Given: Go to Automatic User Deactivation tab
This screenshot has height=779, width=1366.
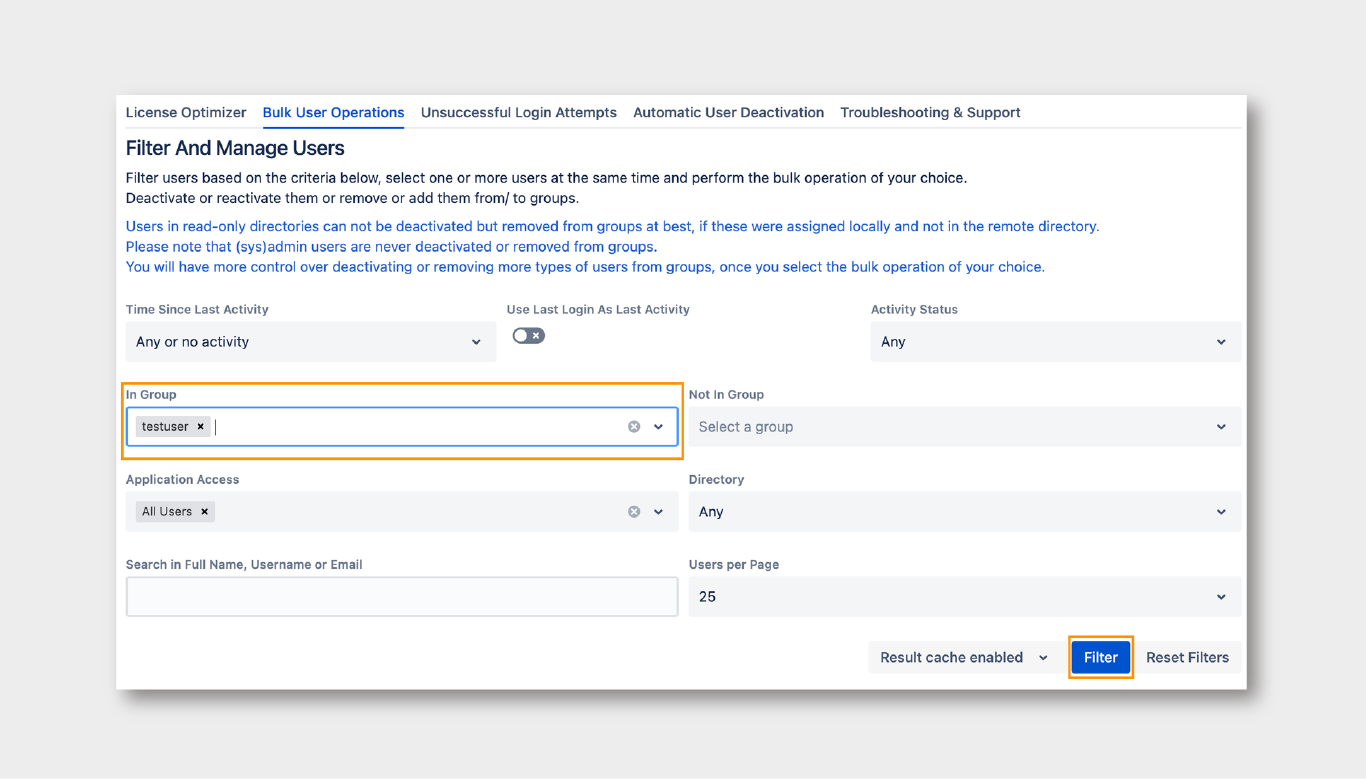Looking at the screenshot, I should (729, 113).
